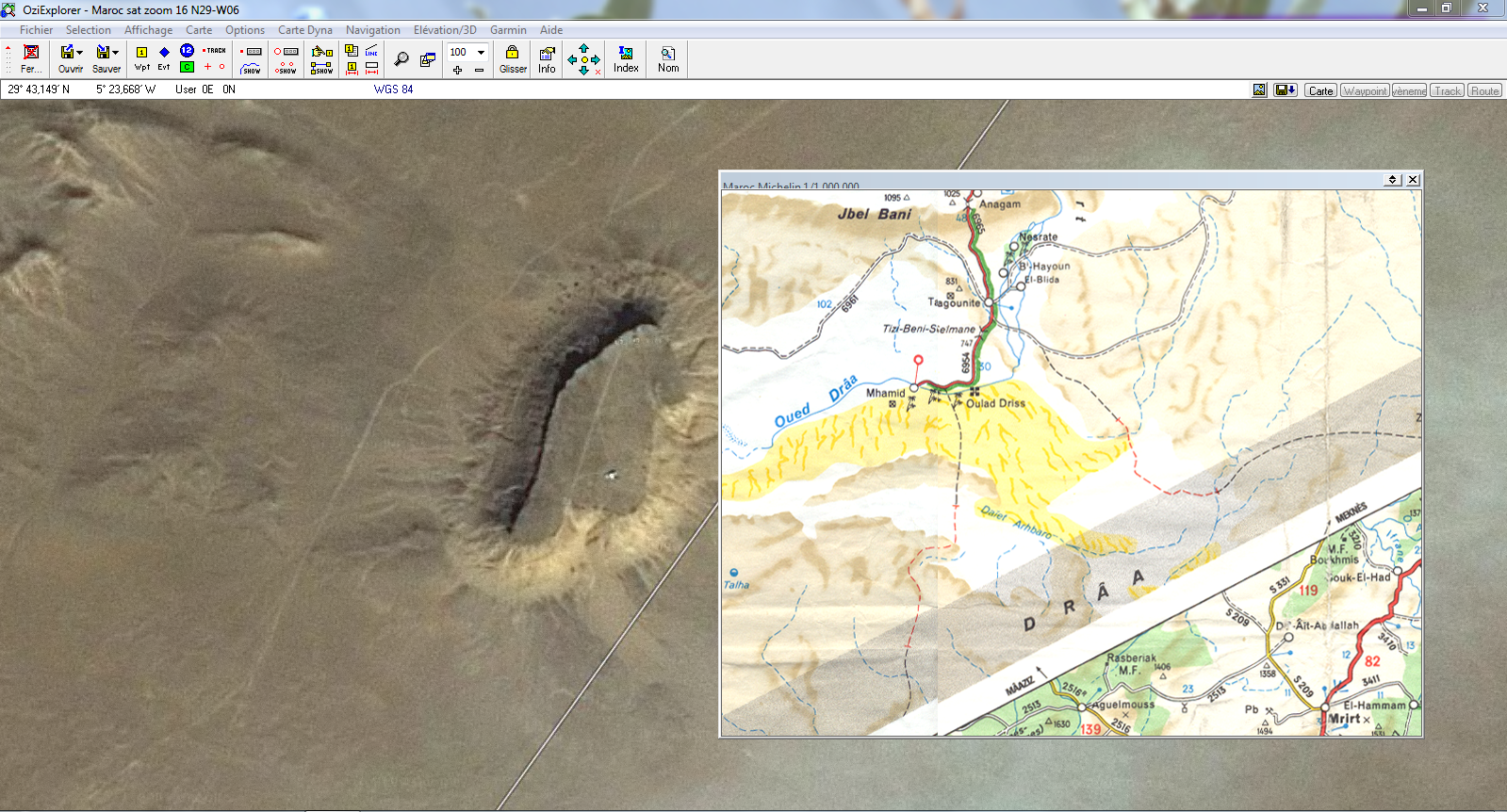
Task: Expand the Ouvrir dropdown arrow
Action: [x=80, y=53]
